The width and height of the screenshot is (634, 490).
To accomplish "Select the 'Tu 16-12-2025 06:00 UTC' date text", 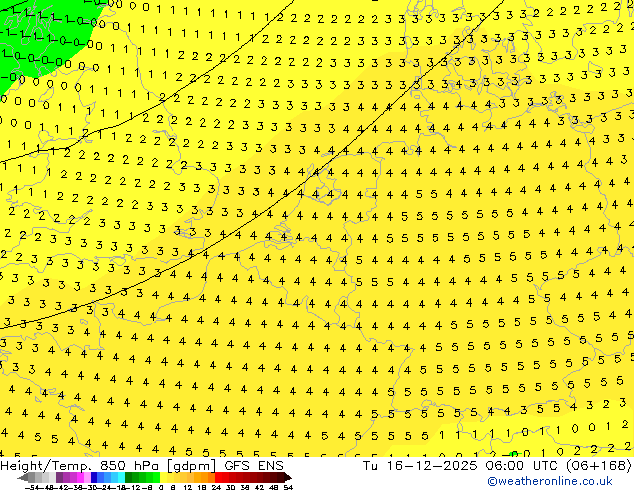I will (461, 466).
